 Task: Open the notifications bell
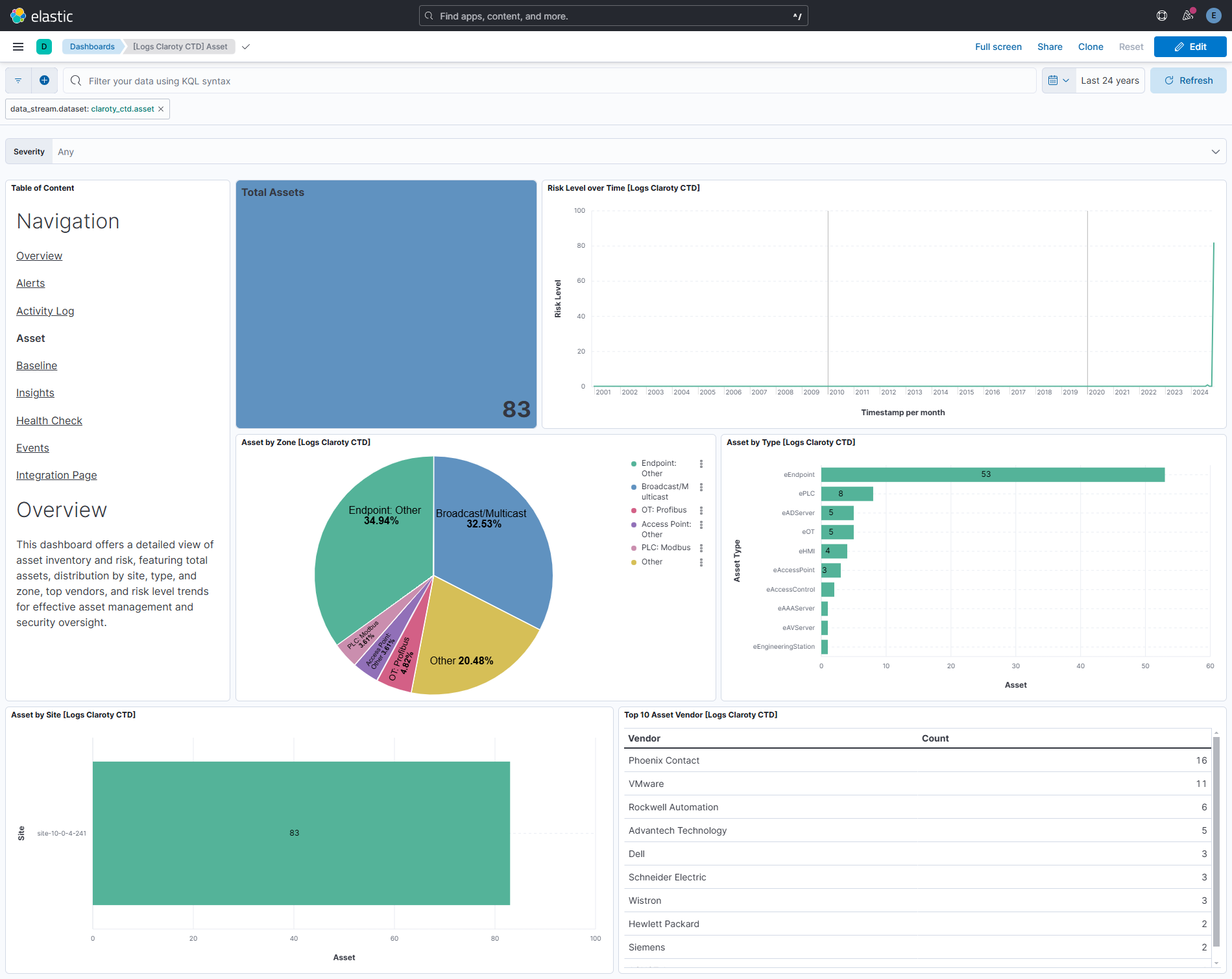(1188, 15)
